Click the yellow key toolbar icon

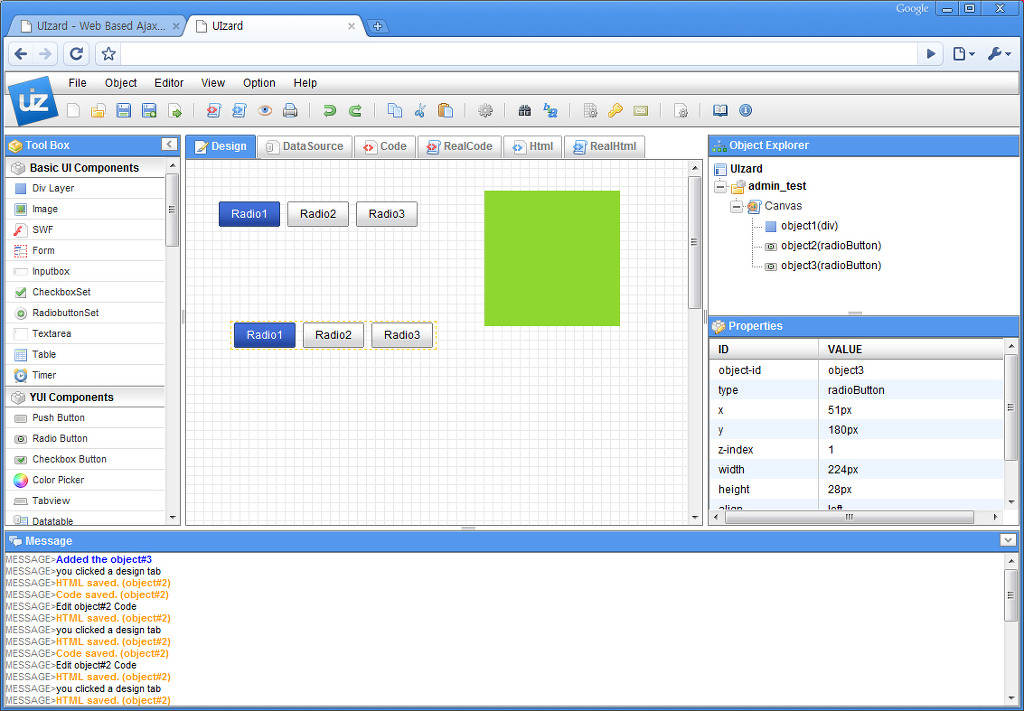pos(615,111)
